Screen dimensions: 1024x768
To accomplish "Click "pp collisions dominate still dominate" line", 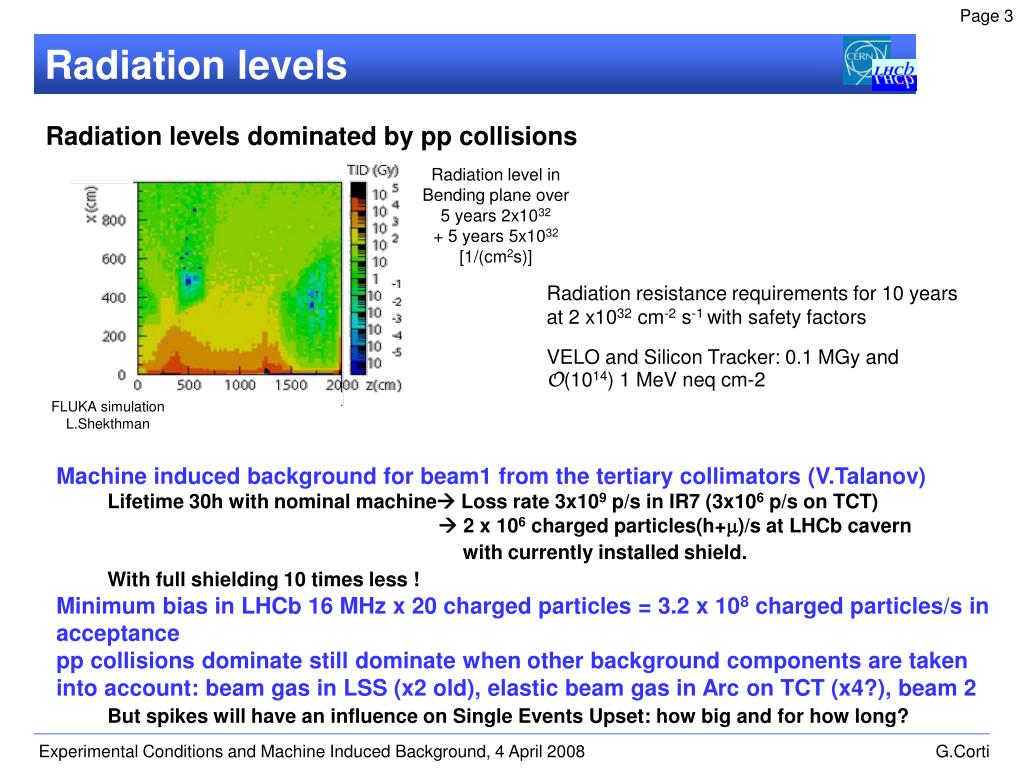I will click(511, 661).
